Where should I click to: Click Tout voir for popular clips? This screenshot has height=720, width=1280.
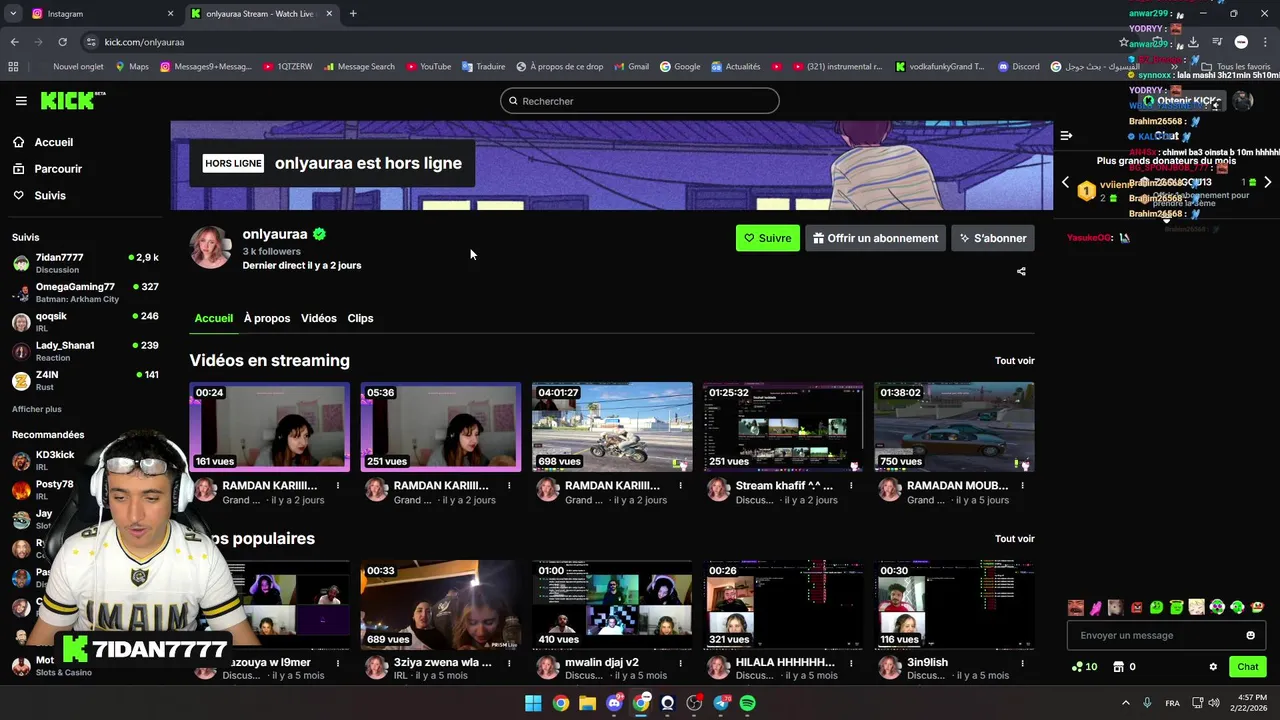click(1014, 539)
